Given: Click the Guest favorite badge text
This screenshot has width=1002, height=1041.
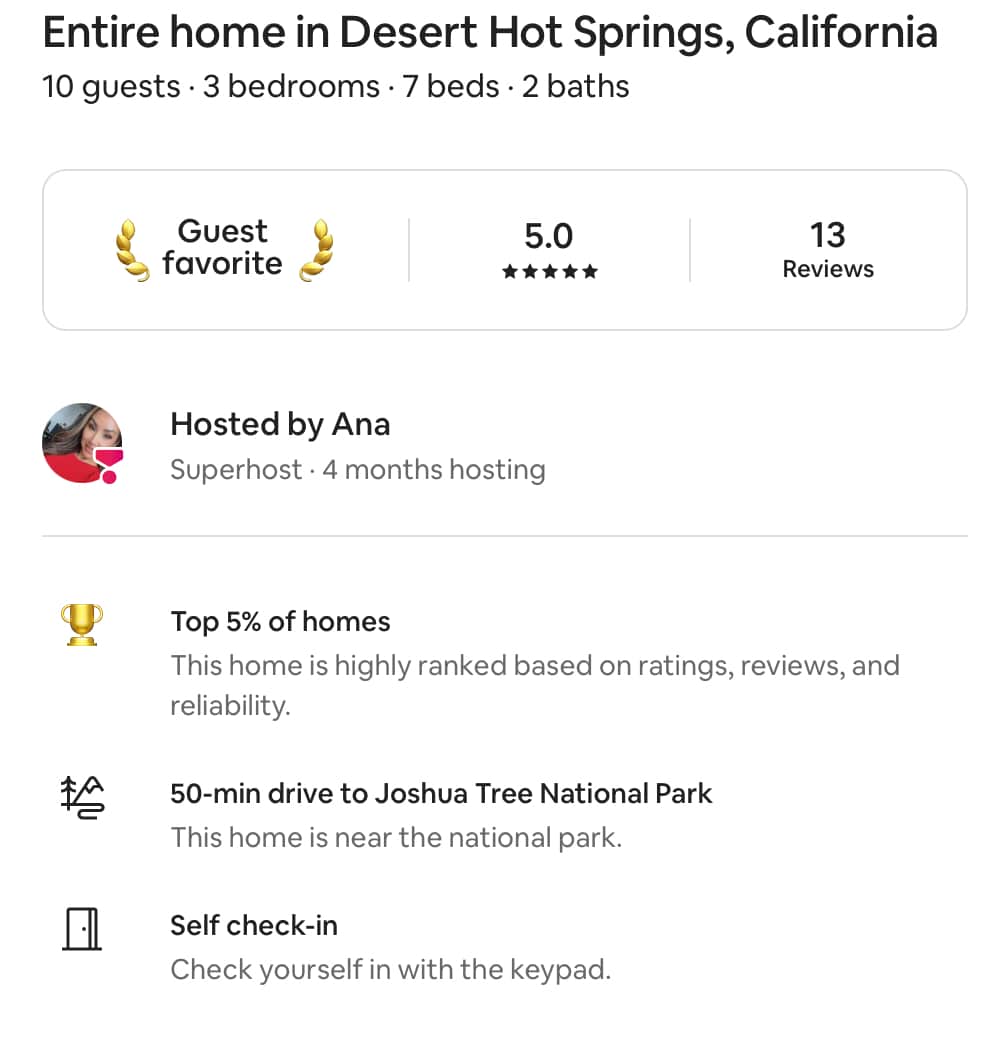Looking at the screenshot, I should click(x=222, y=248).
